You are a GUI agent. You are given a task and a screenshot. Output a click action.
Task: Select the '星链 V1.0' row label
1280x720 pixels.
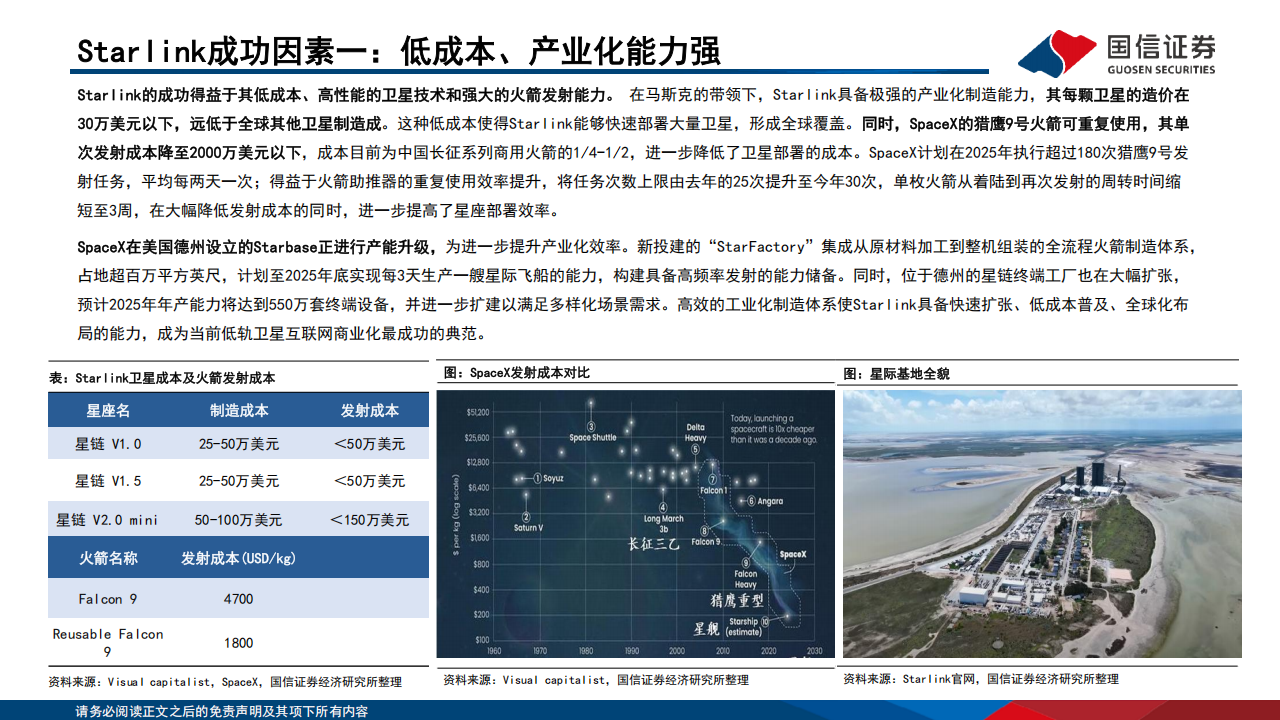108,444
